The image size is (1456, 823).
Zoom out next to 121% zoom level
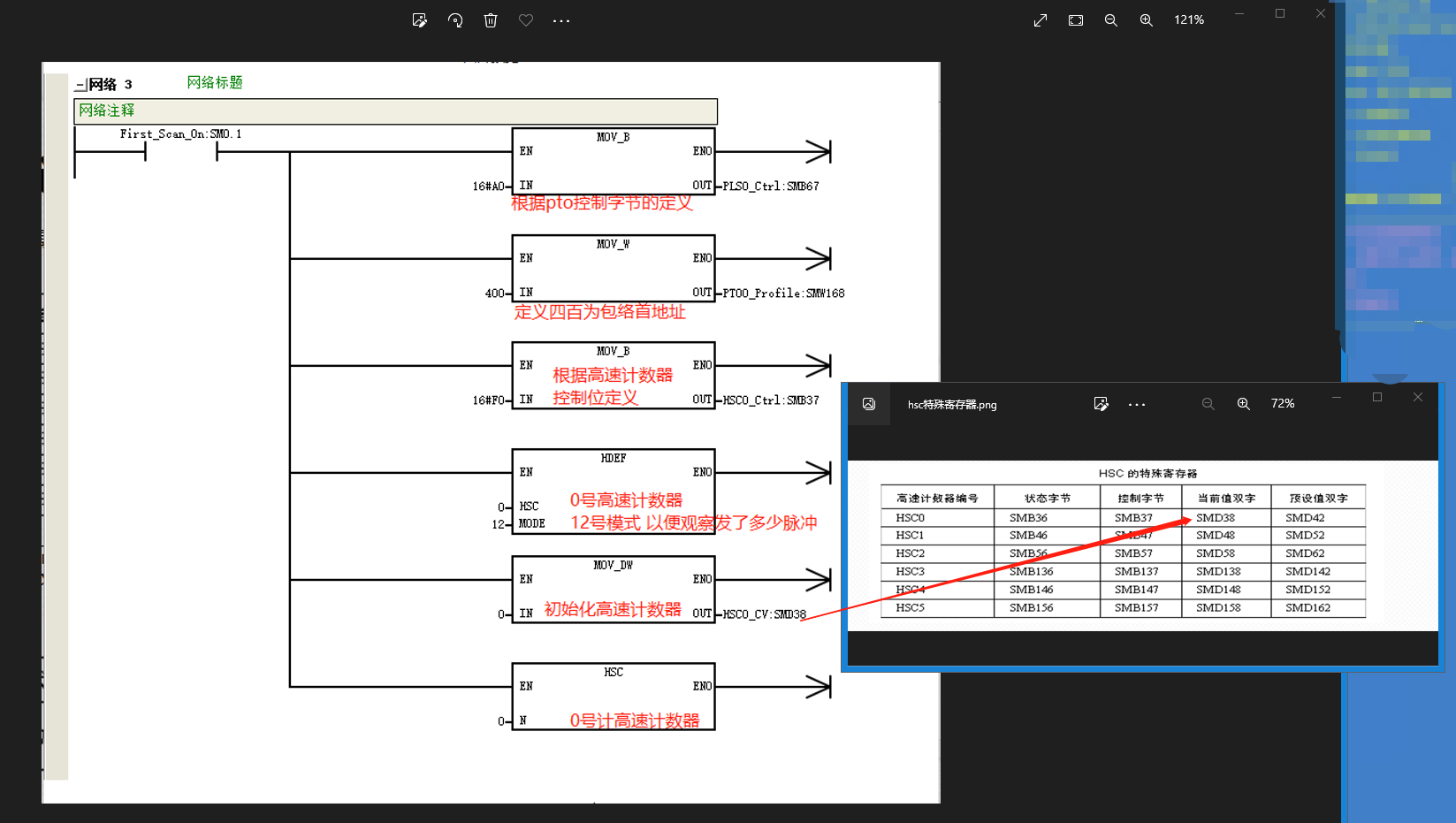pyautogui.click(x=1111, y=20)
